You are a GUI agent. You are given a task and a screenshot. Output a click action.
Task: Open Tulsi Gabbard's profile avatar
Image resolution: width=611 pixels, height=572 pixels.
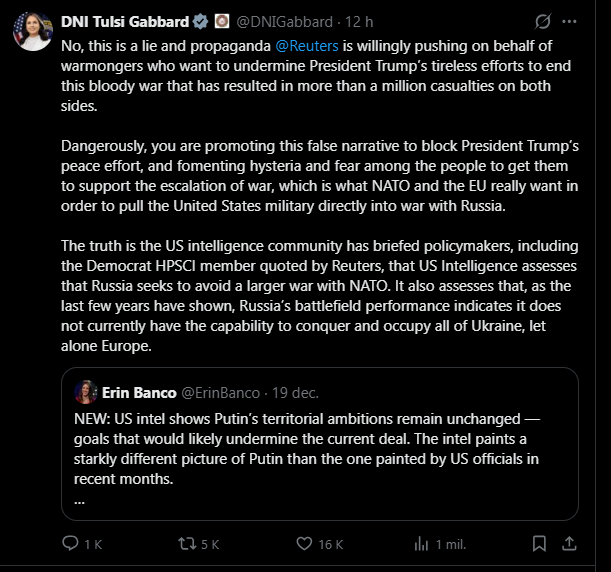coord(33,32)
